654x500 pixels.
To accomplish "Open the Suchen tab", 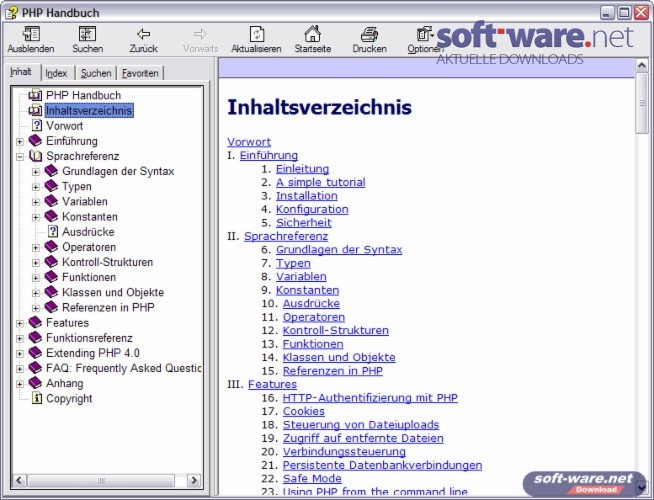I will [x=96, y=73].
